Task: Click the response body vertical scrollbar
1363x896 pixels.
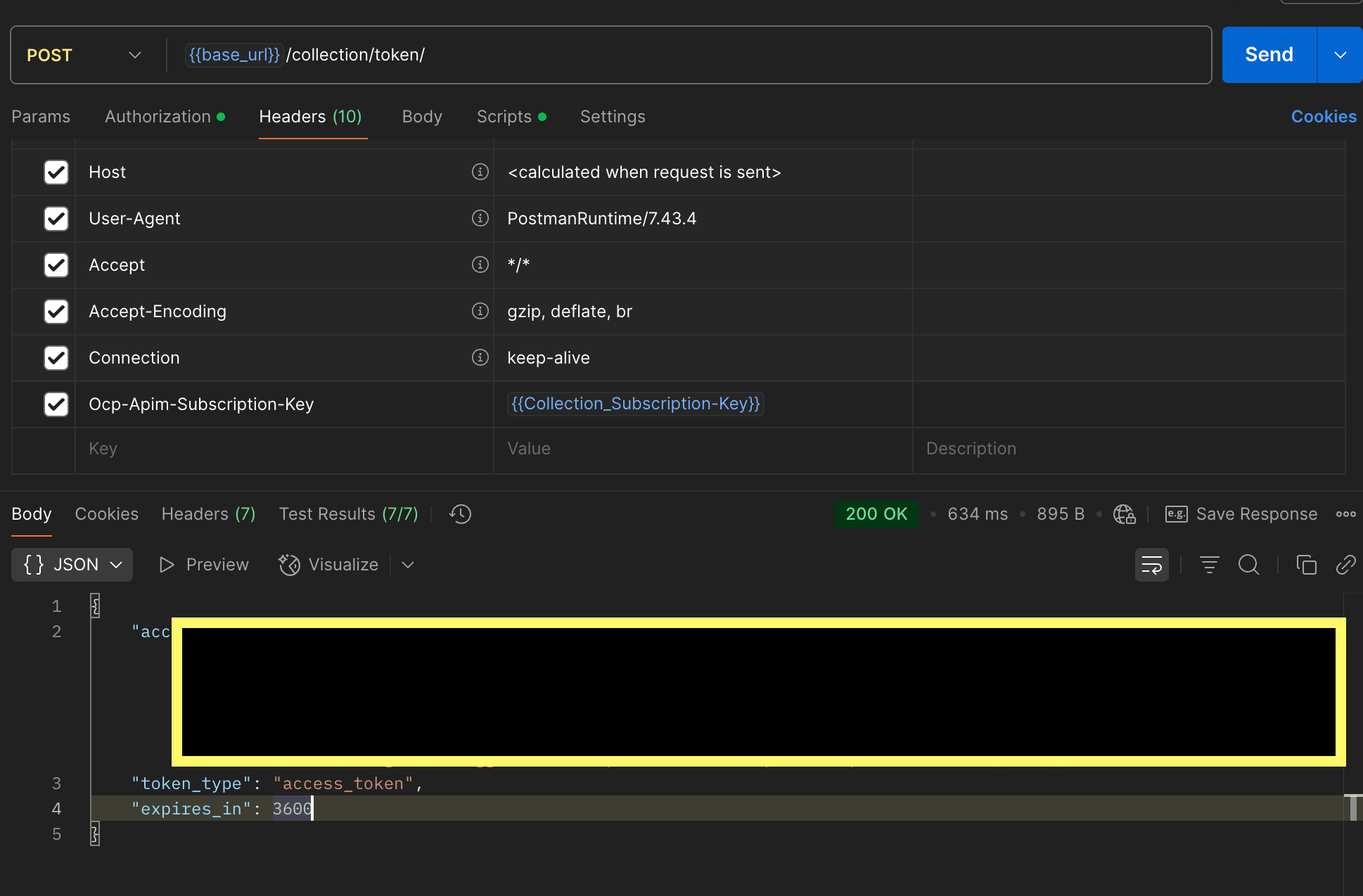Action: click(1353, 807)
